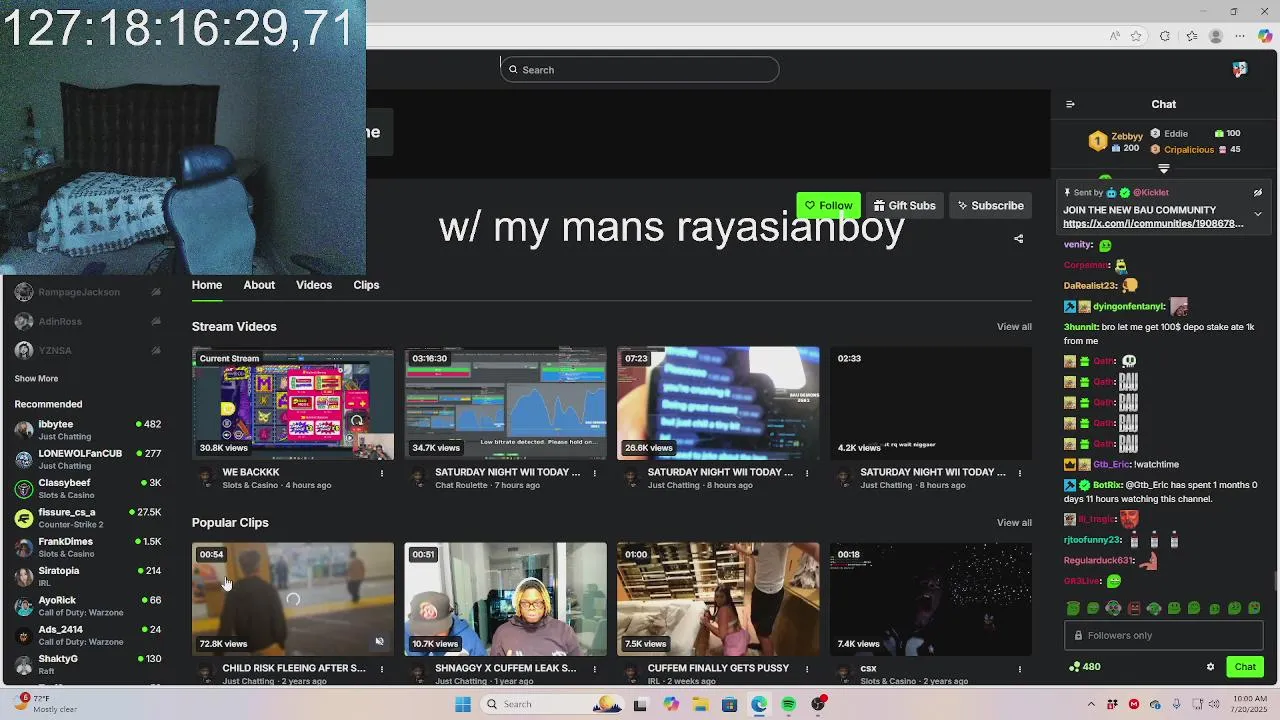Open the About tab
Screen dimensions: 1280x720
259,285
